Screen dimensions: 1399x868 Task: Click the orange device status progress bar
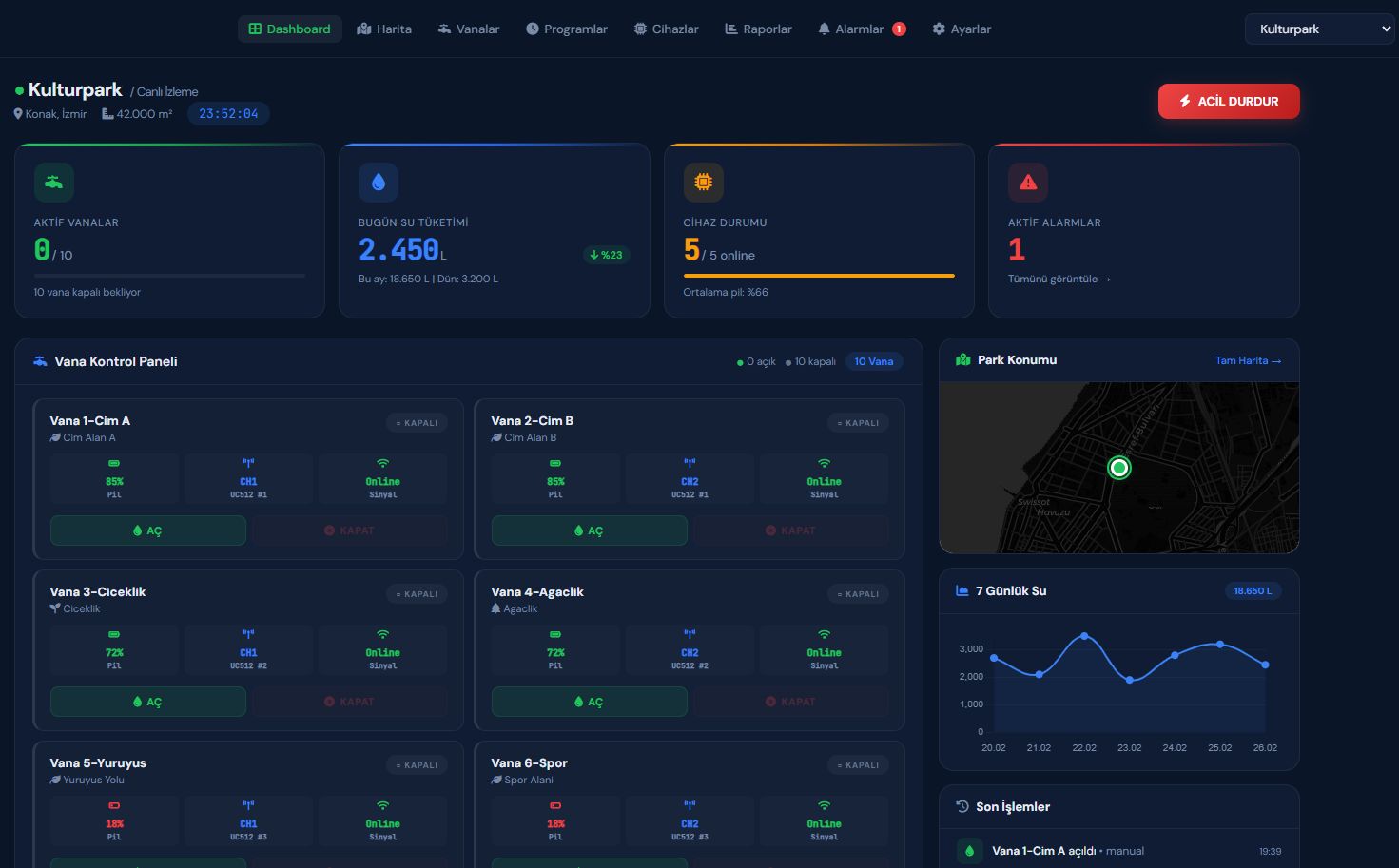(818, 276)
